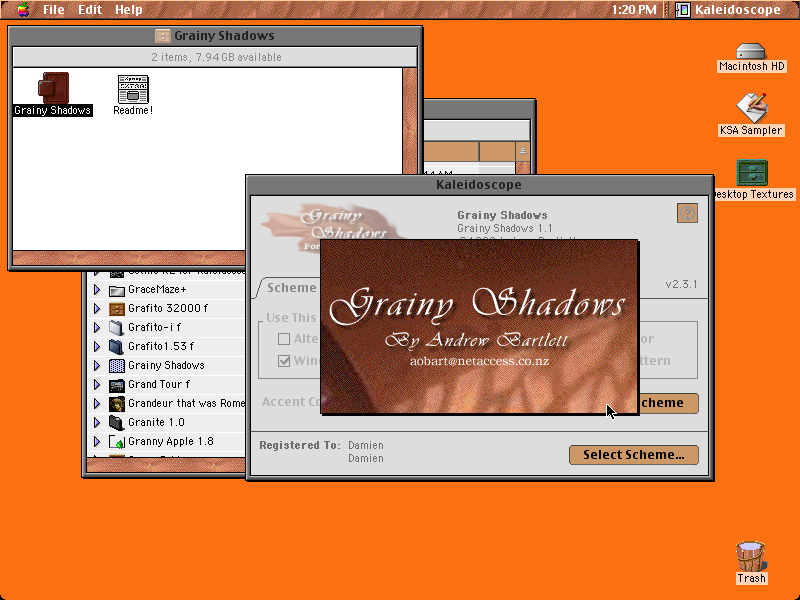
Task: Click the menu bar clock
Action: click(634, 10)
